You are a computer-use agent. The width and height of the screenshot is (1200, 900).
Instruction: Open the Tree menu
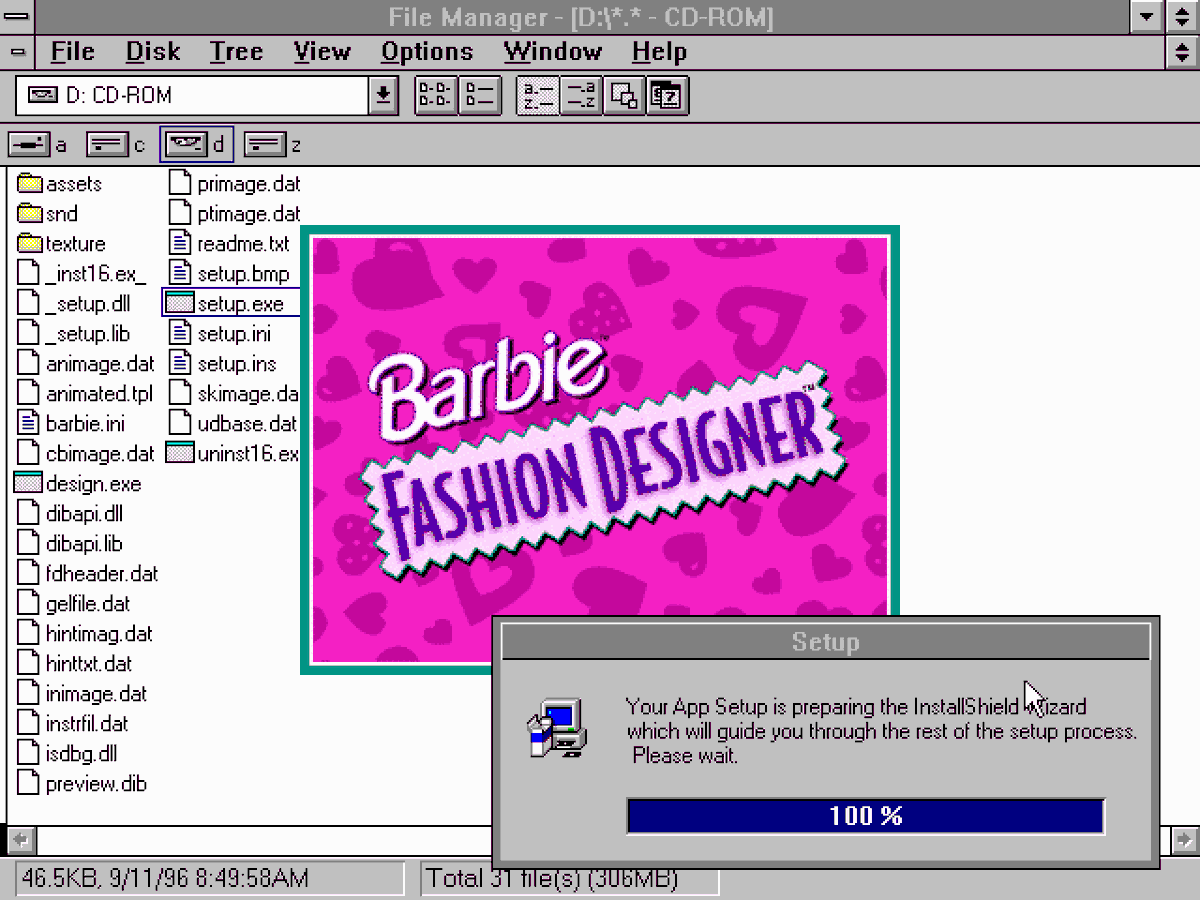(236, 52)
